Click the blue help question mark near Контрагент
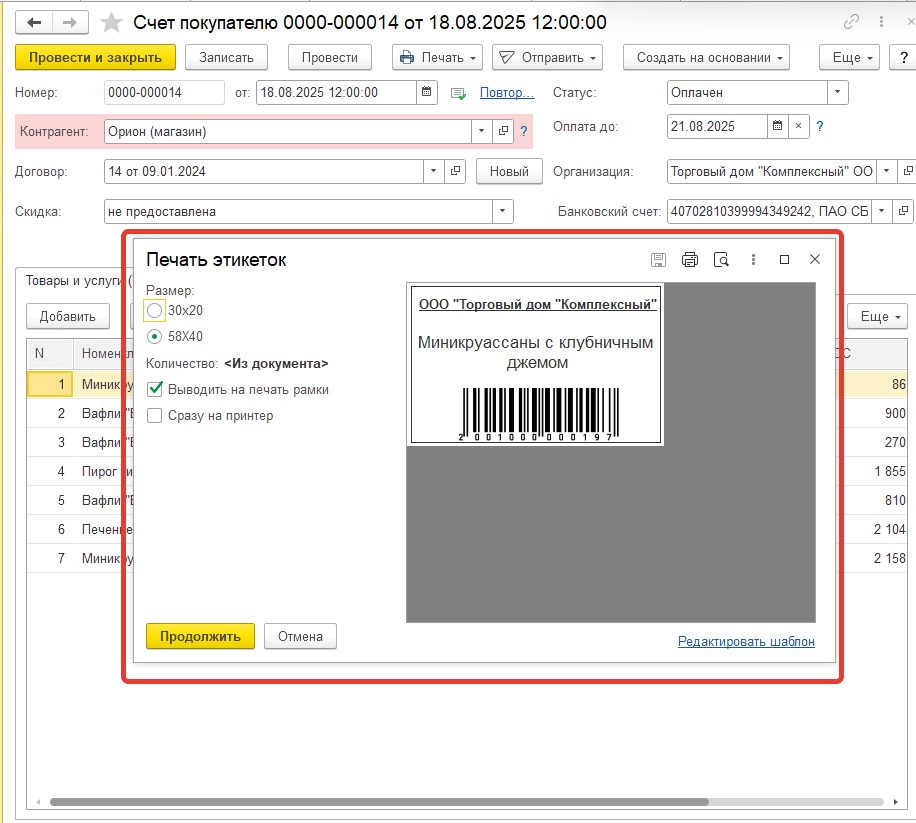916x823 pixels. click(523, 131)
